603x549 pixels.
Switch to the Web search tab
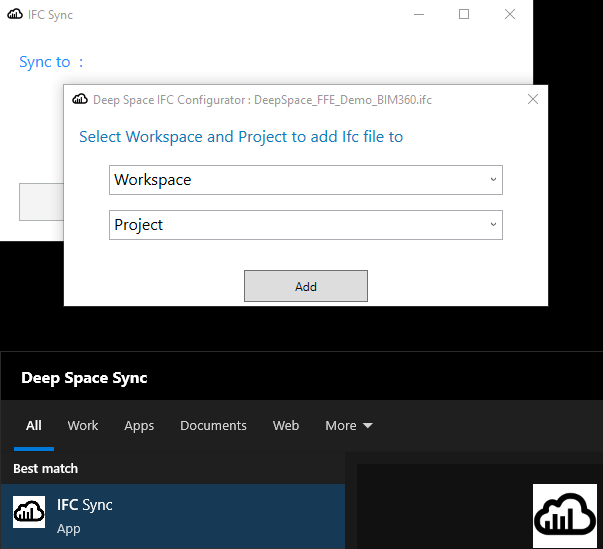coord(286,426)
